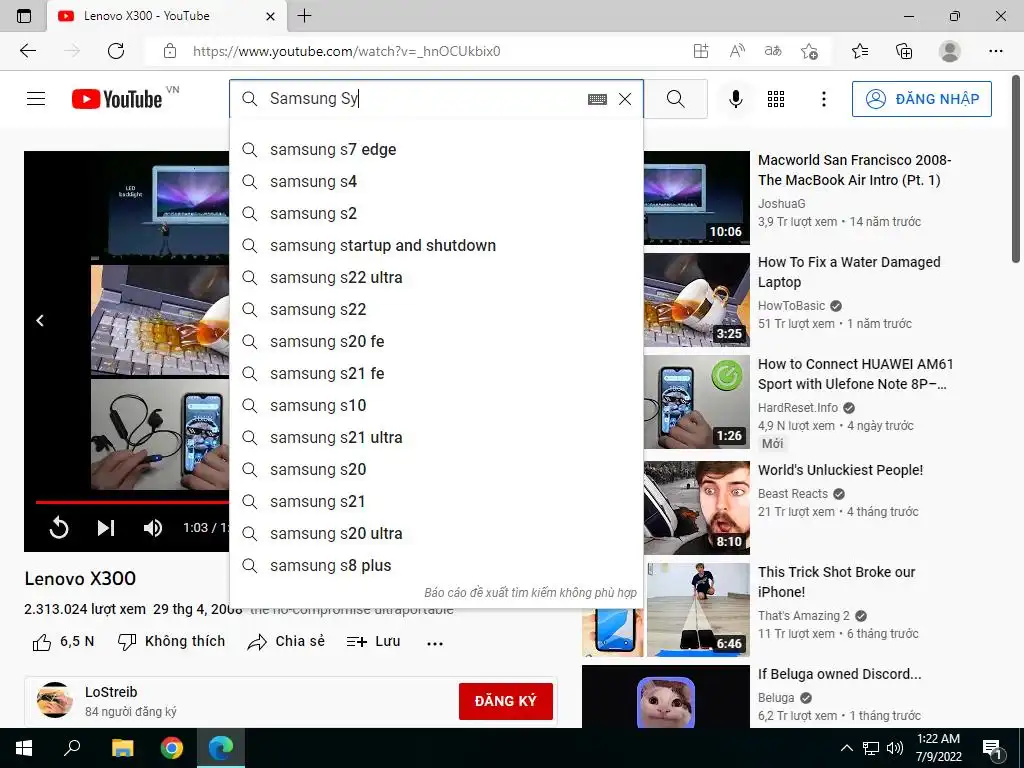1024x768 pixels.
Task: Choose suggestion samsung s21 fe
Action: click(x=436, y=374)
